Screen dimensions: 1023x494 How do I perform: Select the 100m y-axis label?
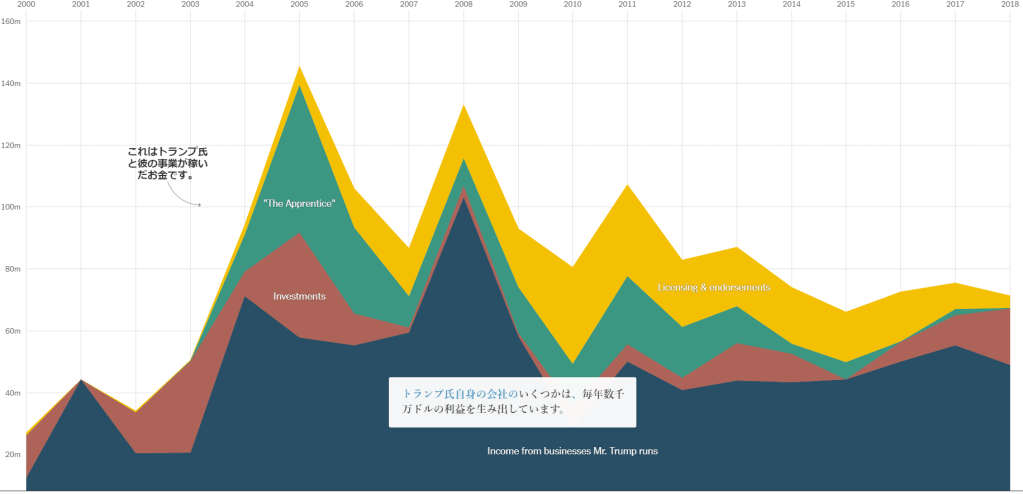(11, 207)
